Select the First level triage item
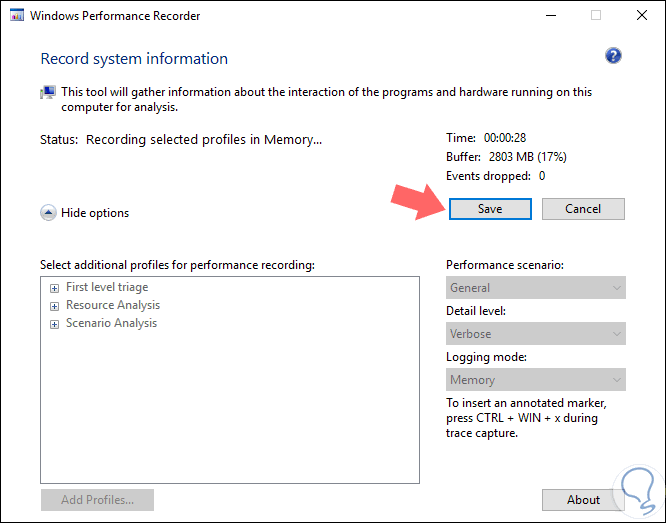Screen dimensions: 666x523 point(107,288)
